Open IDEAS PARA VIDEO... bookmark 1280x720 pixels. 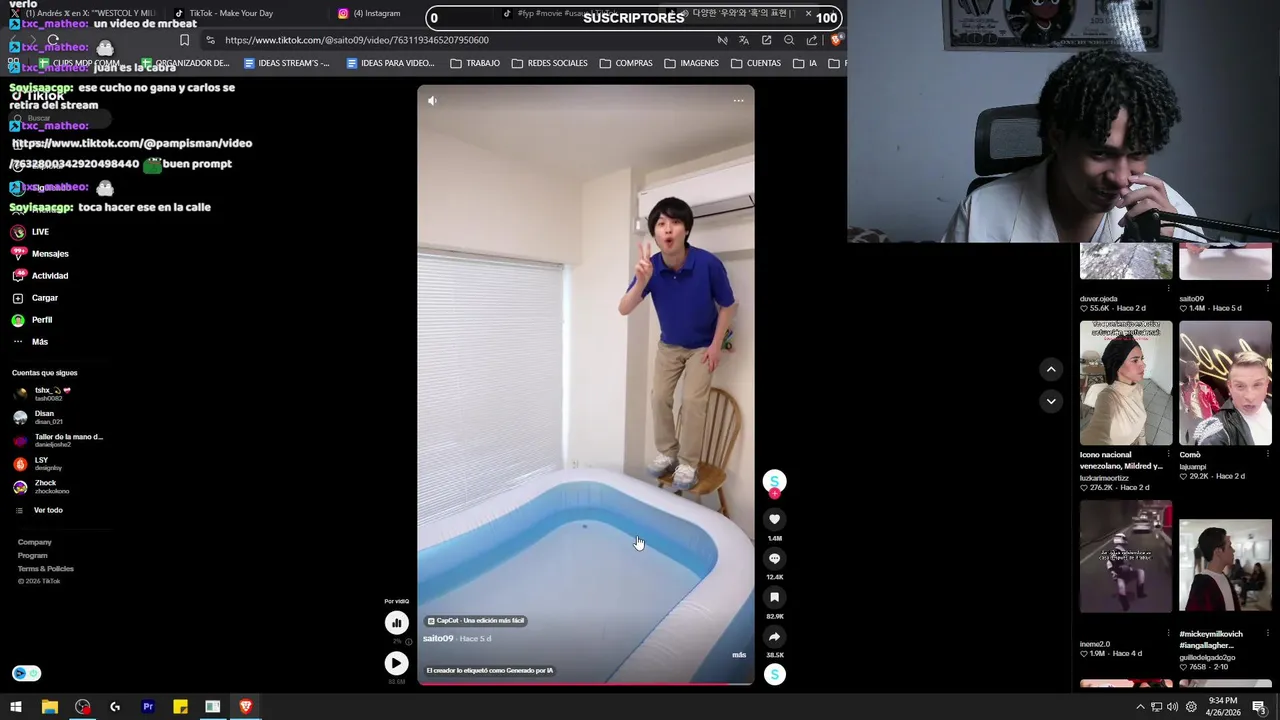pos(390,63)
